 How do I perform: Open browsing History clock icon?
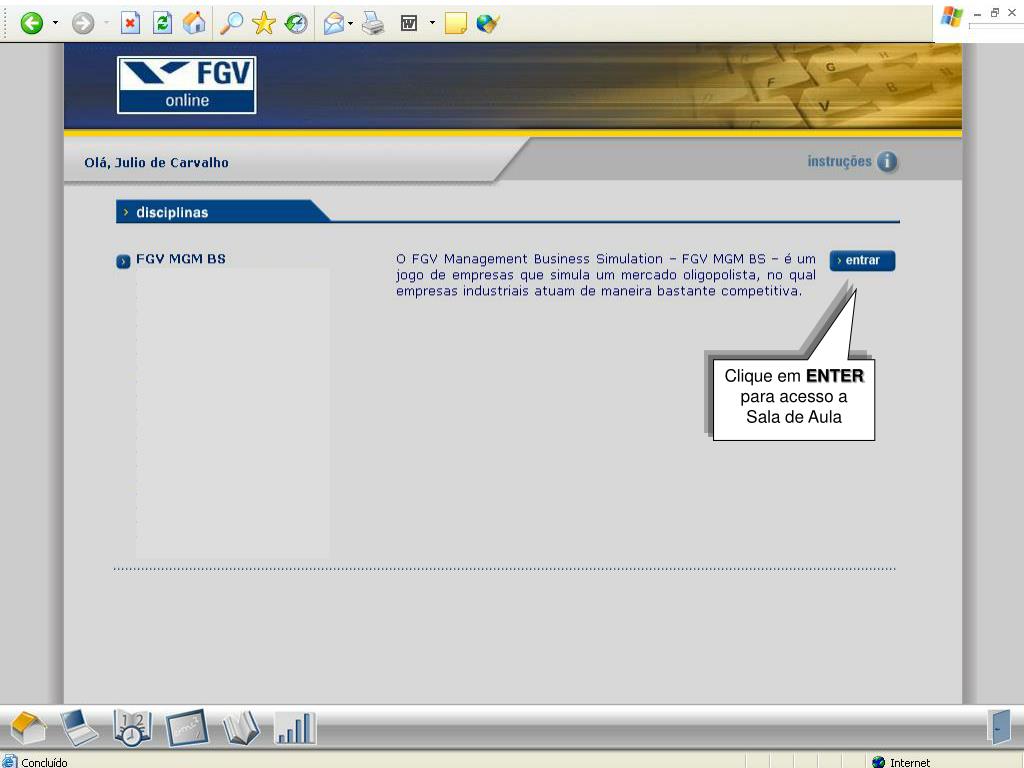(296, 24)
